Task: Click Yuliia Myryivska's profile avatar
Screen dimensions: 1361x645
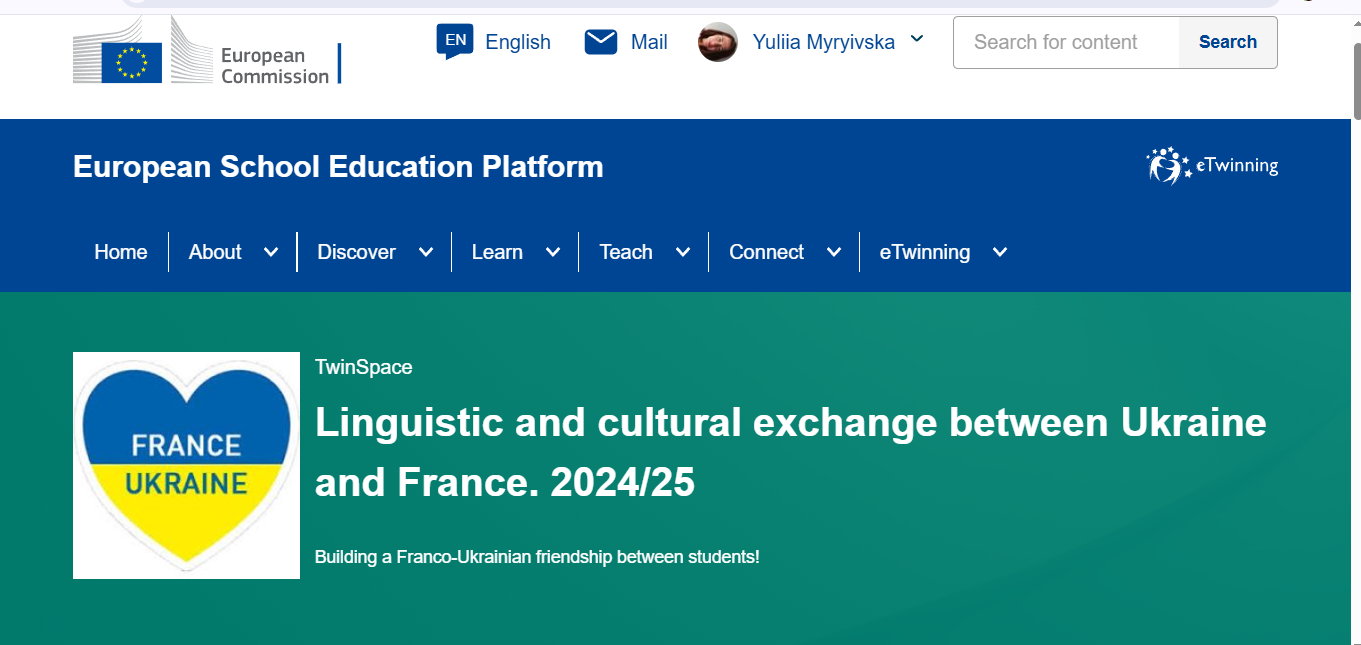Action: pos(718,42)
